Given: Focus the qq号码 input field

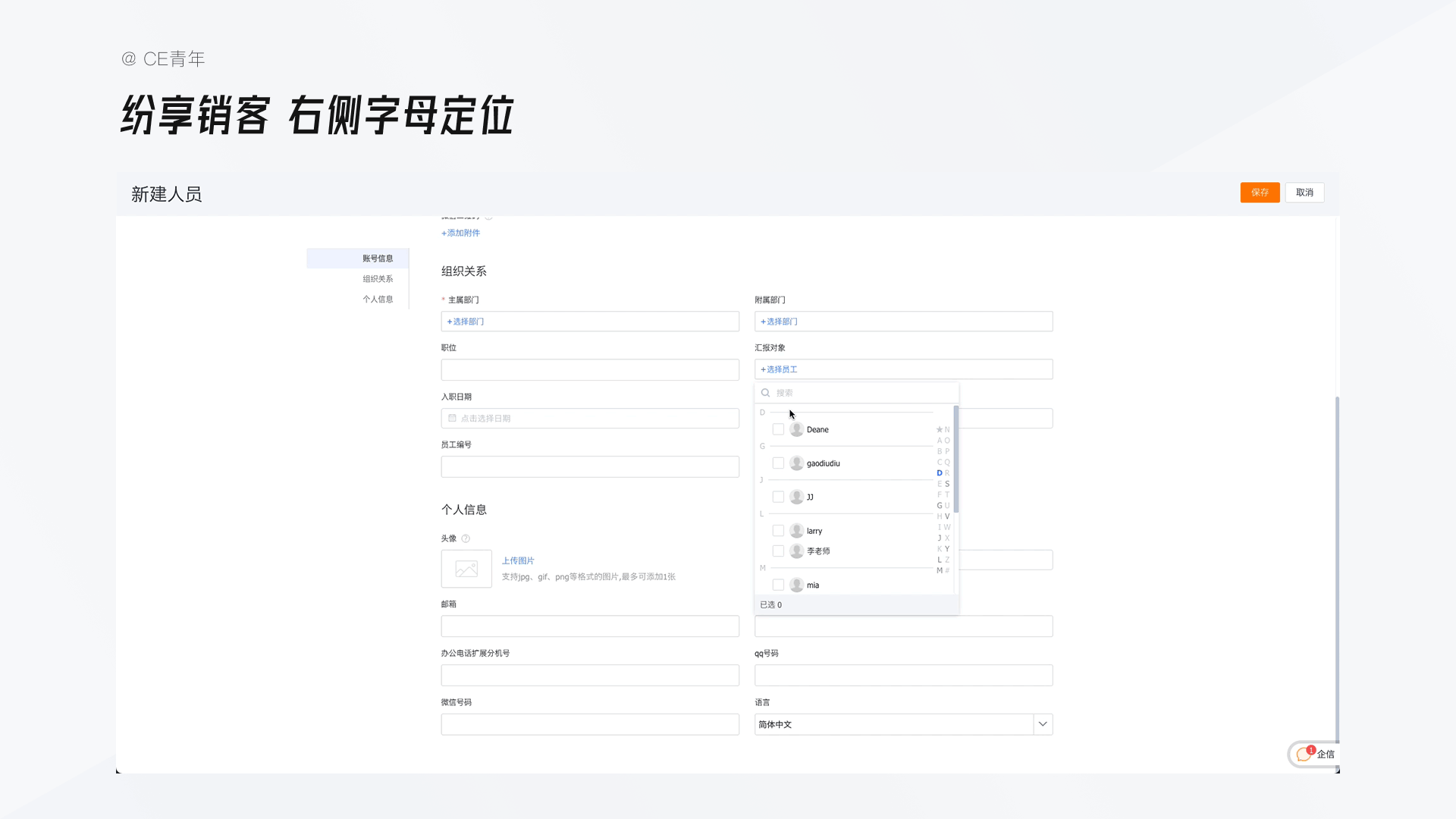Looking at the screenshot, I should [x=903, y=676].
